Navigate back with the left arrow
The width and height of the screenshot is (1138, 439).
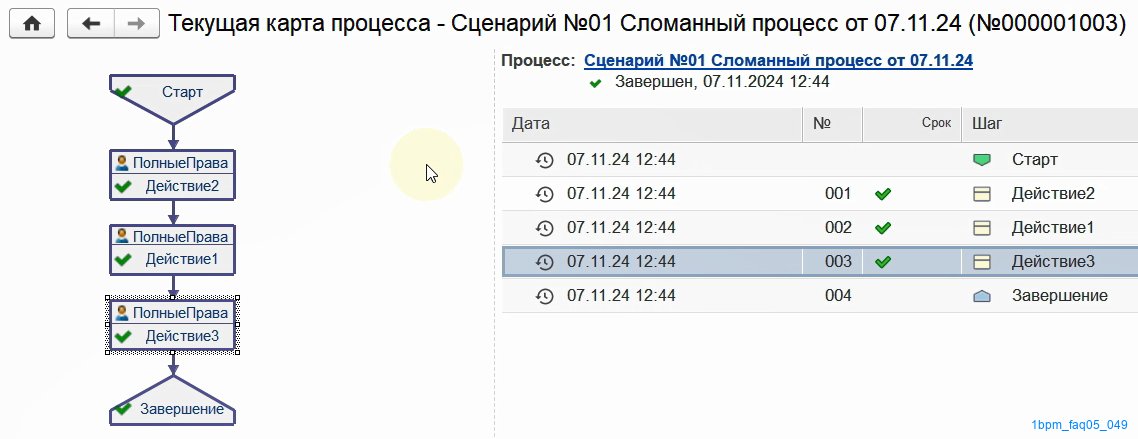coord(91,24)
